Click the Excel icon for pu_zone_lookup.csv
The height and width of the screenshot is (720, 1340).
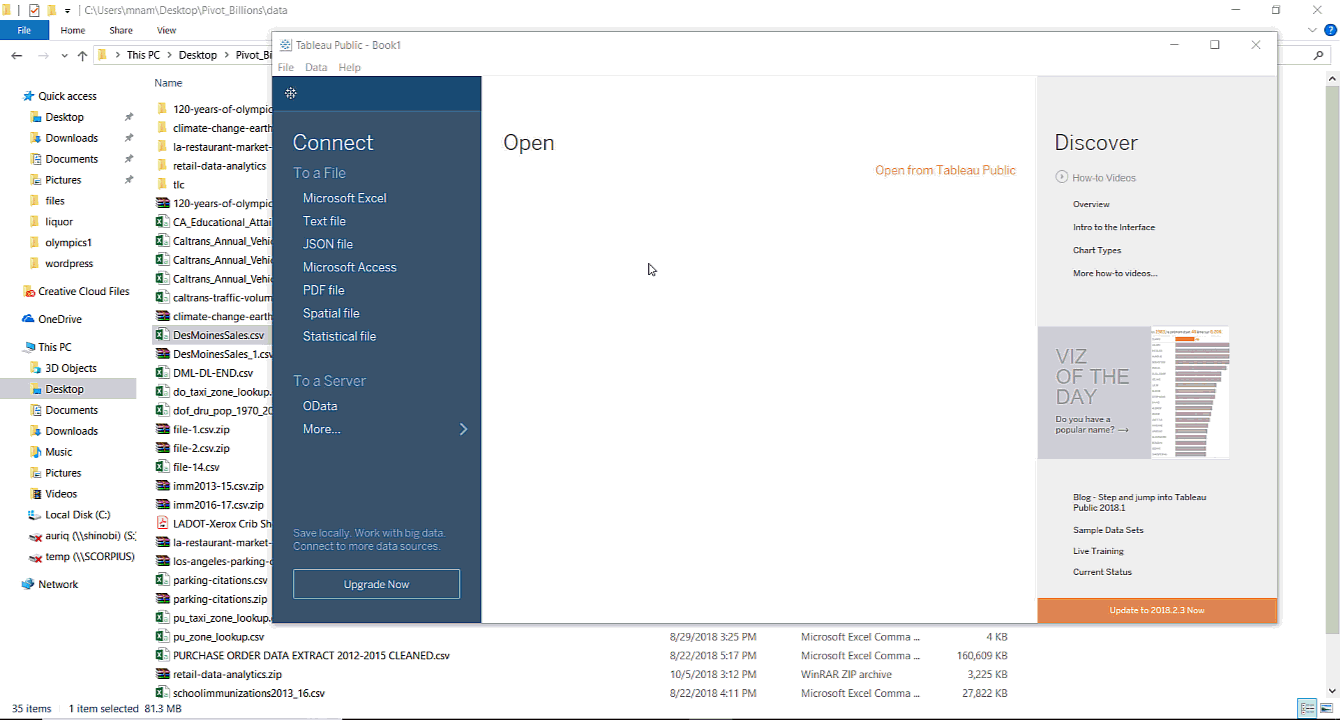tap(162, 636)
